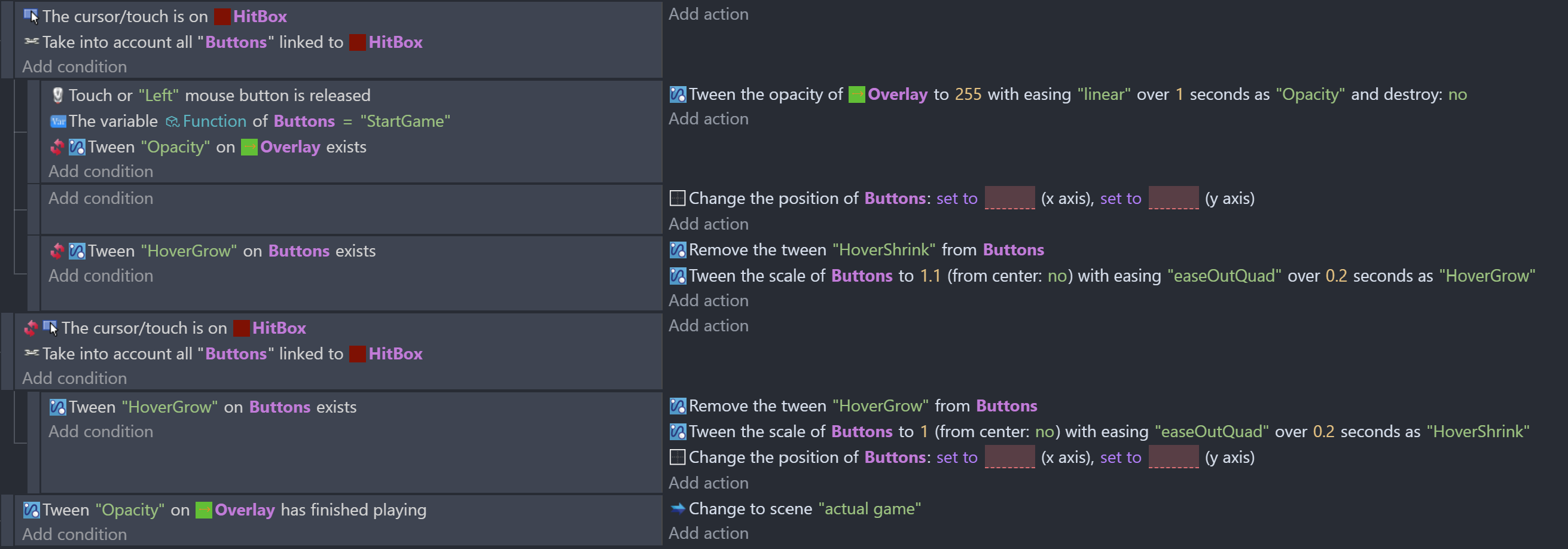Screen dimensions: 1568x549
Task: Click "actual game" scene name parameter
Action: [870, 508]
